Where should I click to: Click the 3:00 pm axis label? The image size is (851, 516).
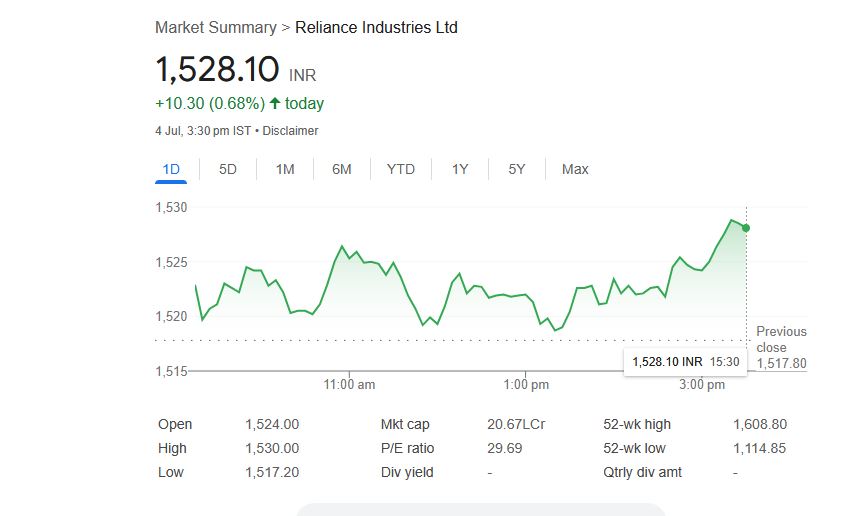[702, 385]
